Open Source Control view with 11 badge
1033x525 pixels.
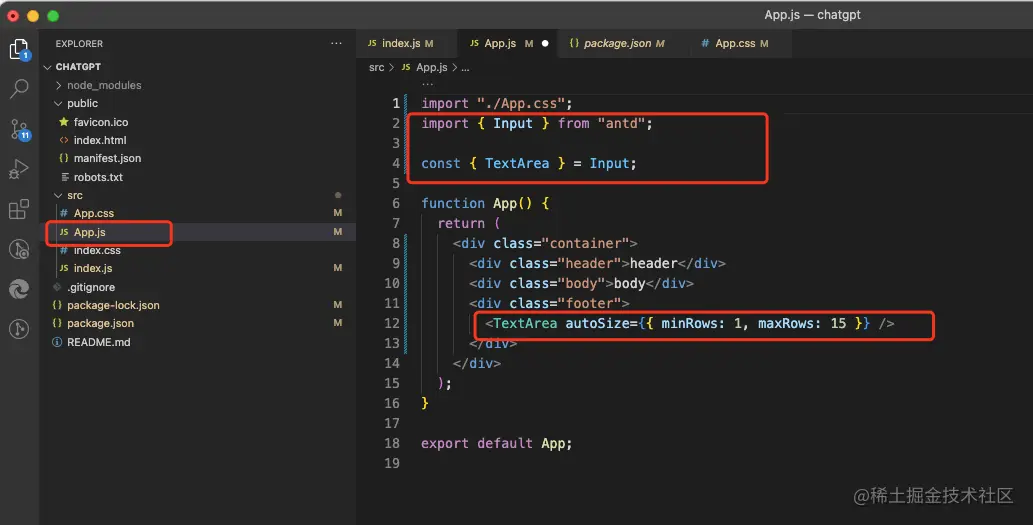[x=20, y=130]
